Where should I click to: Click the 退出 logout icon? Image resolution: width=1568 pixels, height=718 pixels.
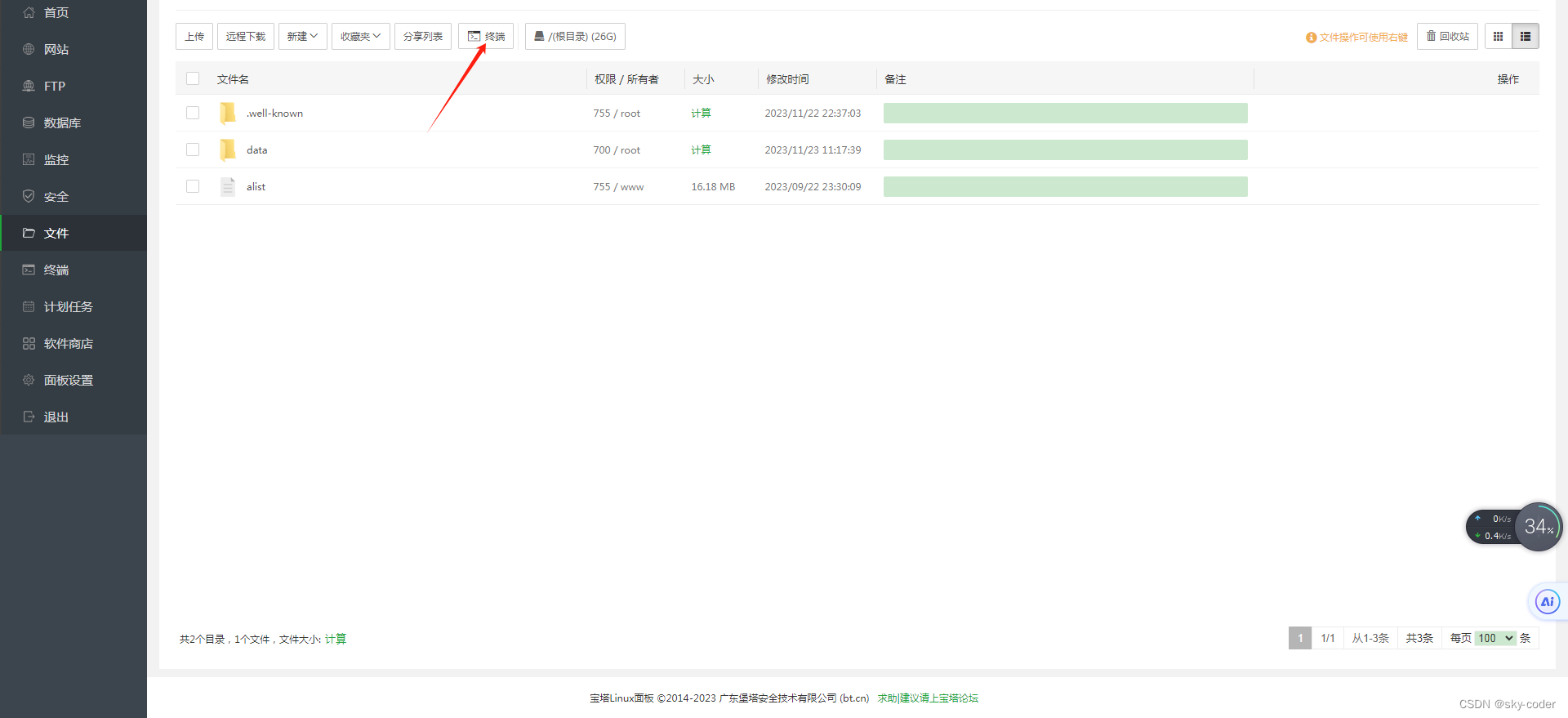[29, 417]
